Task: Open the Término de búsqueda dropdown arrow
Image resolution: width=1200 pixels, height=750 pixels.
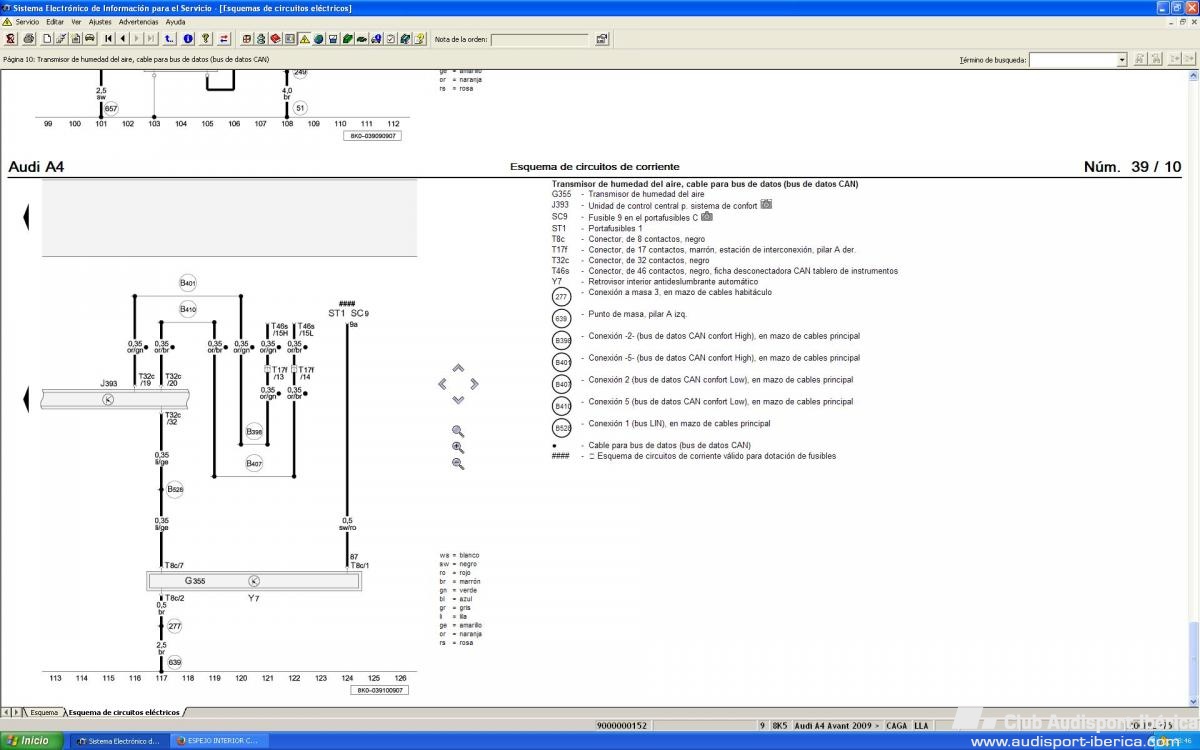Action: 1121,60
